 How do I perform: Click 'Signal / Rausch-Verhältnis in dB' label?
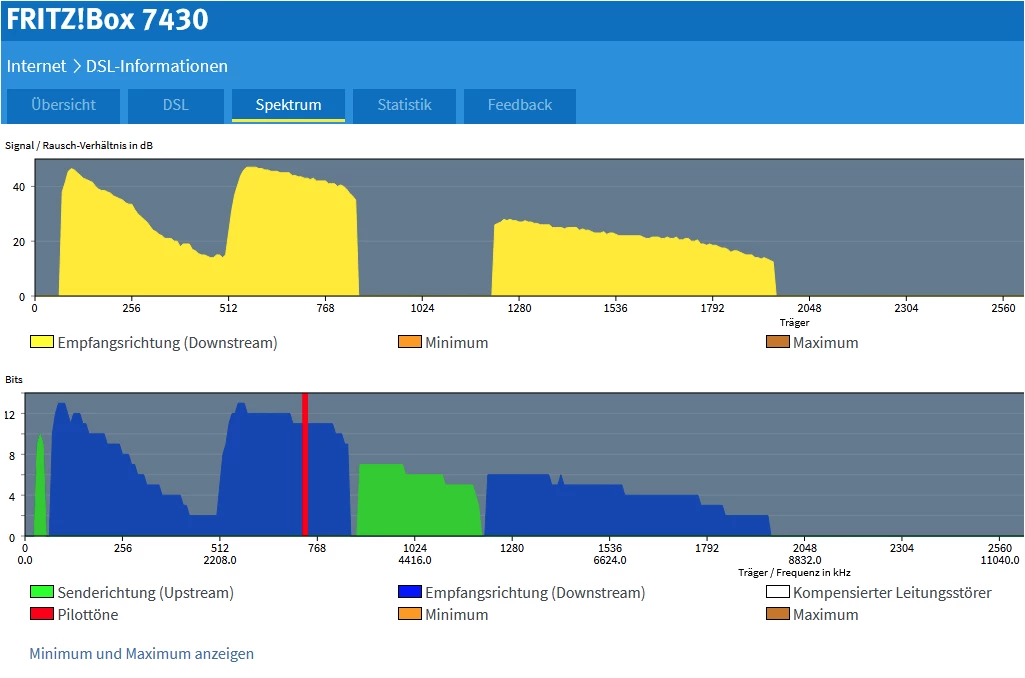pos(79,145)
